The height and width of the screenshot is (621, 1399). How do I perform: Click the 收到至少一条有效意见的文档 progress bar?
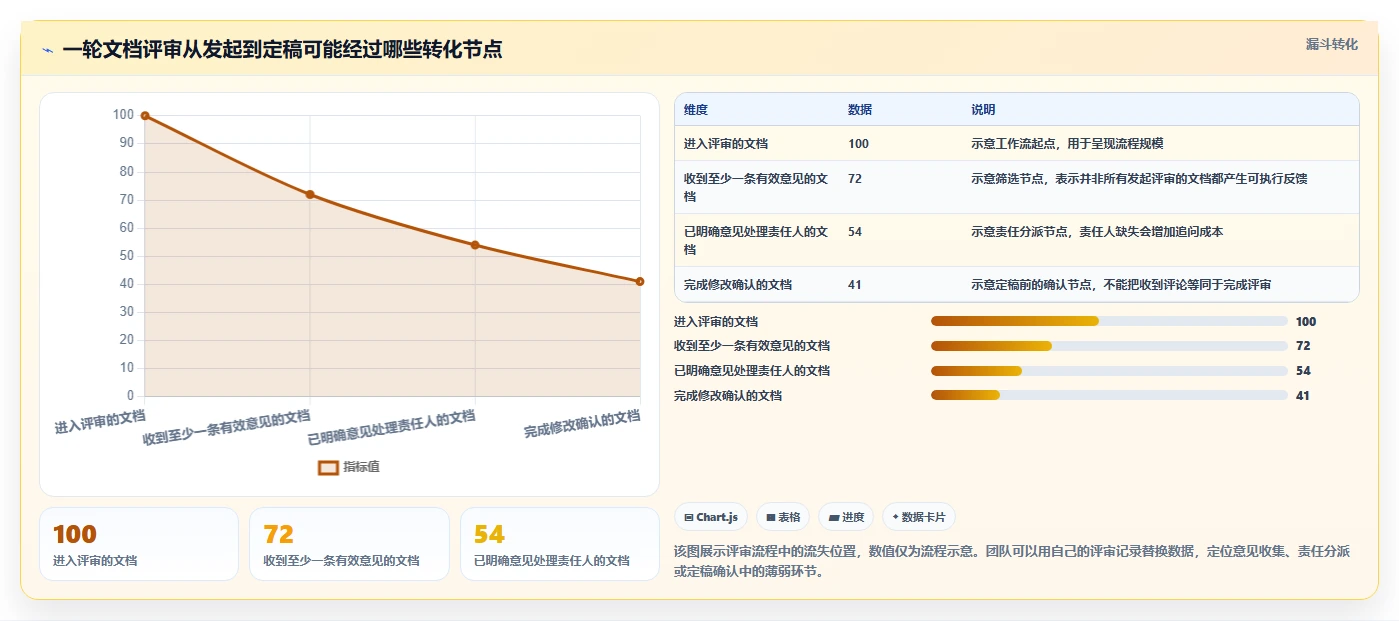coord(1109,346)
